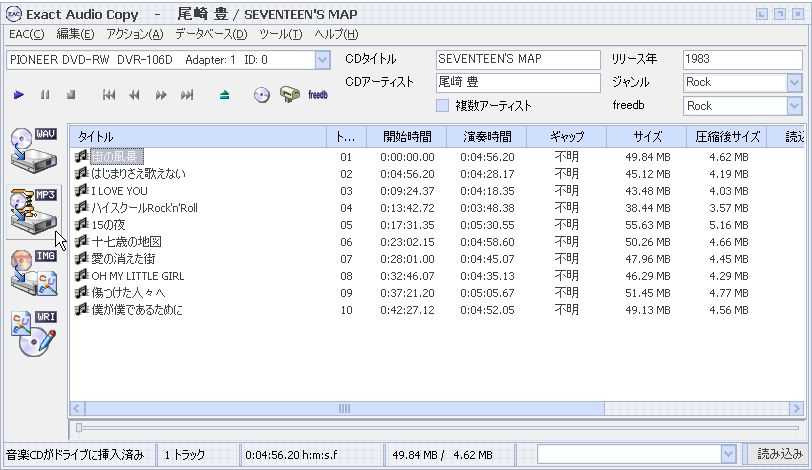Sort by サイズ column header

(647, 137)
